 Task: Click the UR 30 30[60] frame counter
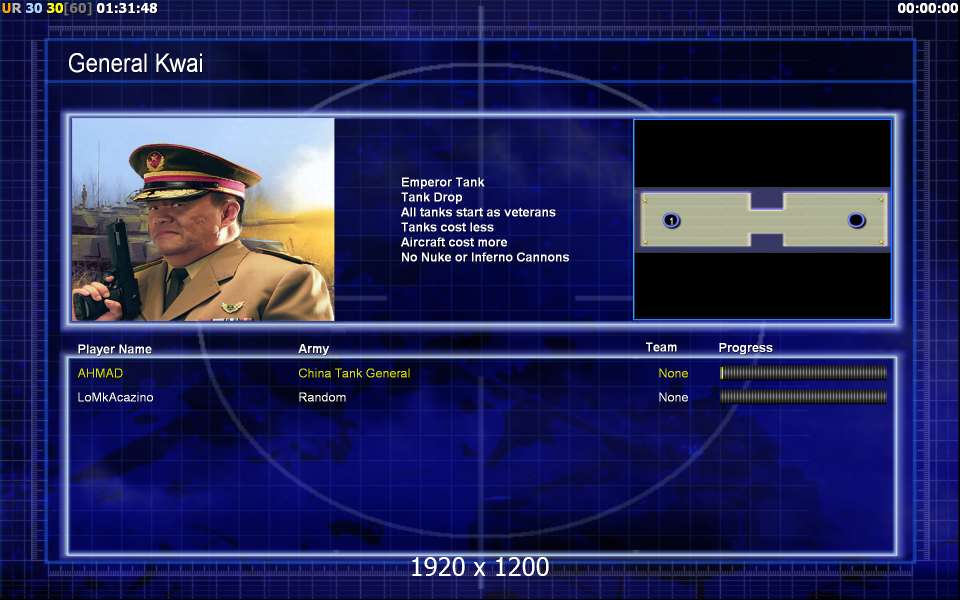[x=47, y=8]
